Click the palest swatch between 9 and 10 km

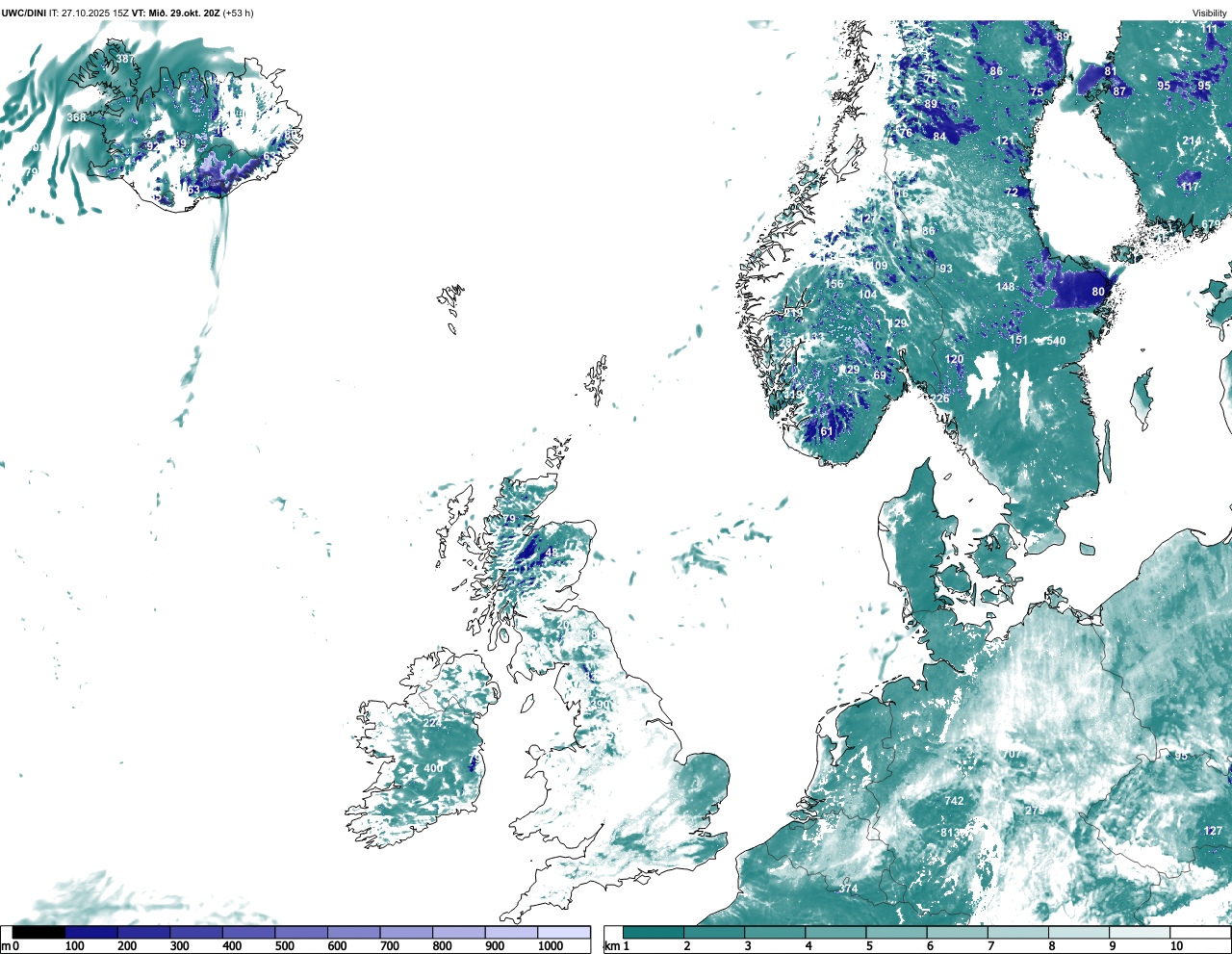(1141, 932)
